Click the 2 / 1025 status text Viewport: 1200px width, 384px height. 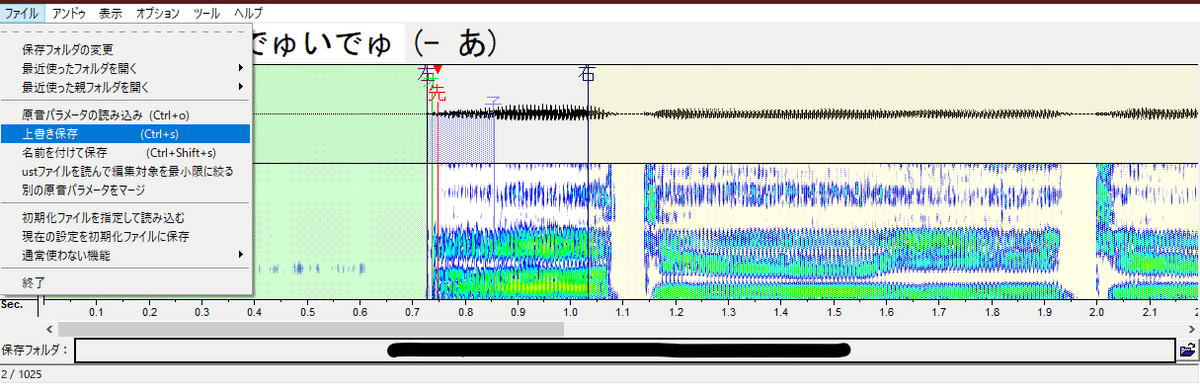[23, 375]
